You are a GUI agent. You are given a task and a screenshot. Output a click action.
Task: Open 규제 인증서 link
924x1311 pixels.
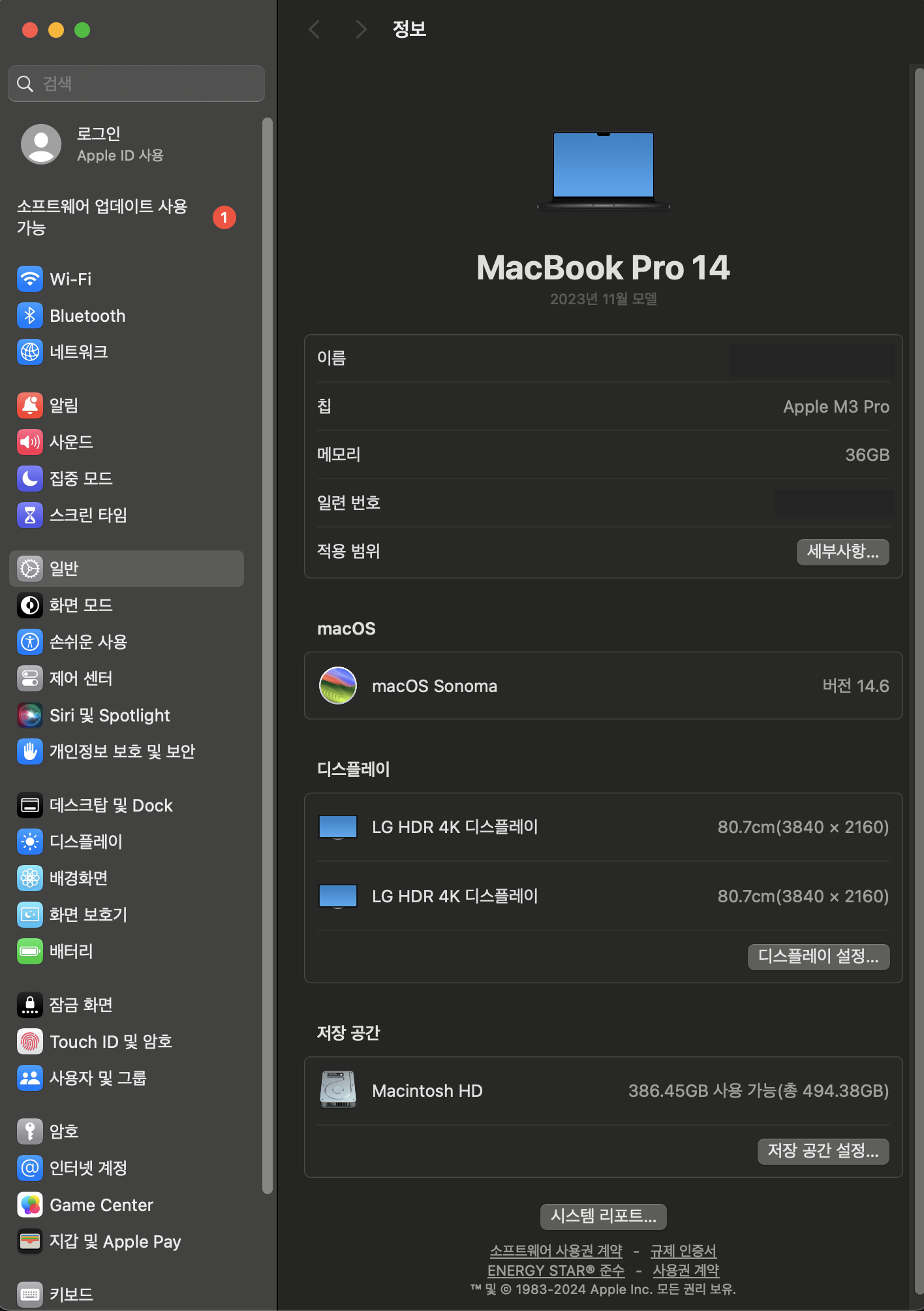pos(683,1251)
